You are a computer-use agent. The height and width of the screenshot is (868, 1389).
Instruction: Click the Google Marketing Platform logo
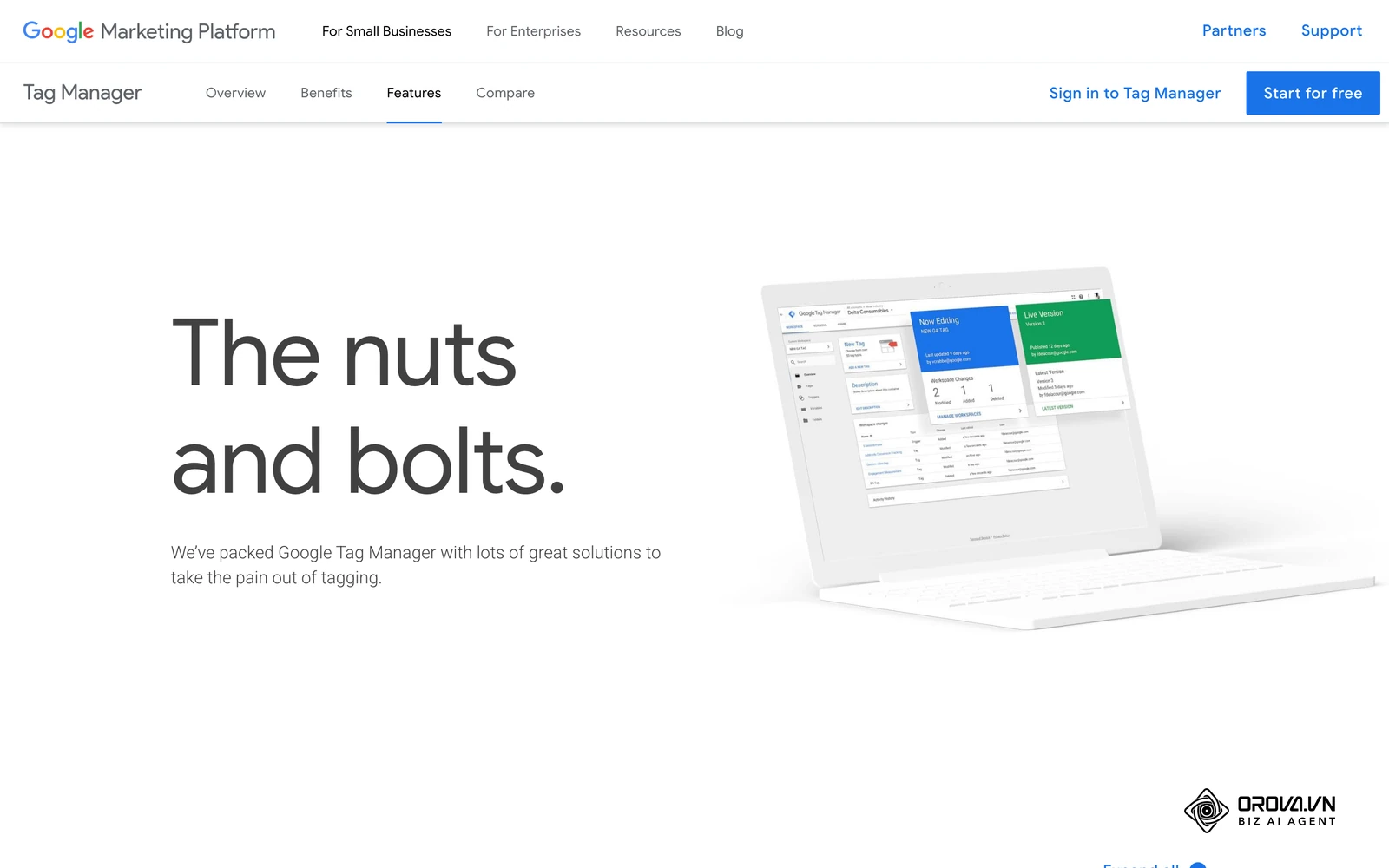149,31
